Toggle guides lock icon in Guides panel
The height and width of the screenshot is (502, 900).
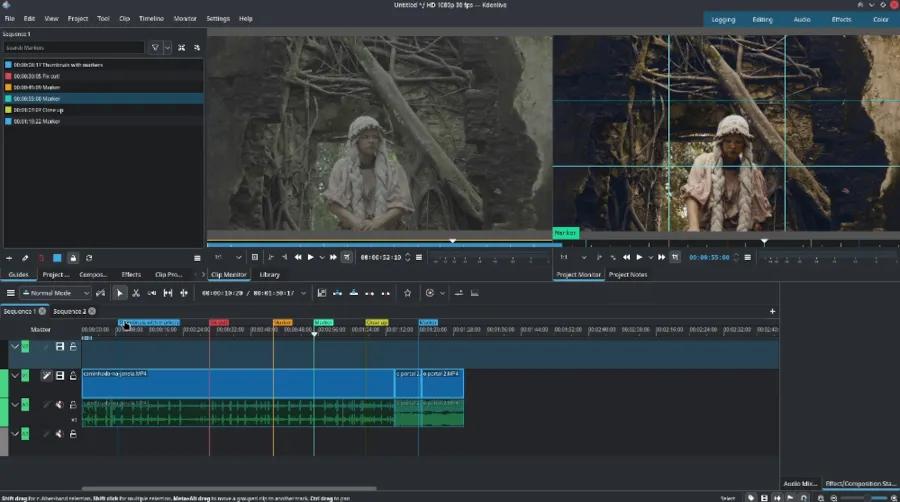point(72,258)
